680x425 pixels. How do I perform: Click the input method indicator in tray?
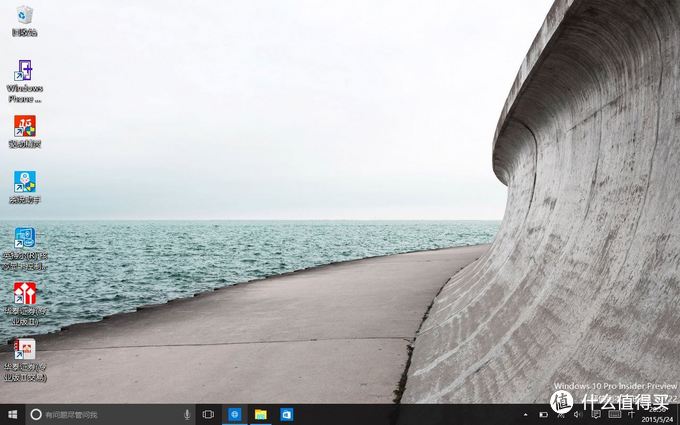click(x=631, y=415)
